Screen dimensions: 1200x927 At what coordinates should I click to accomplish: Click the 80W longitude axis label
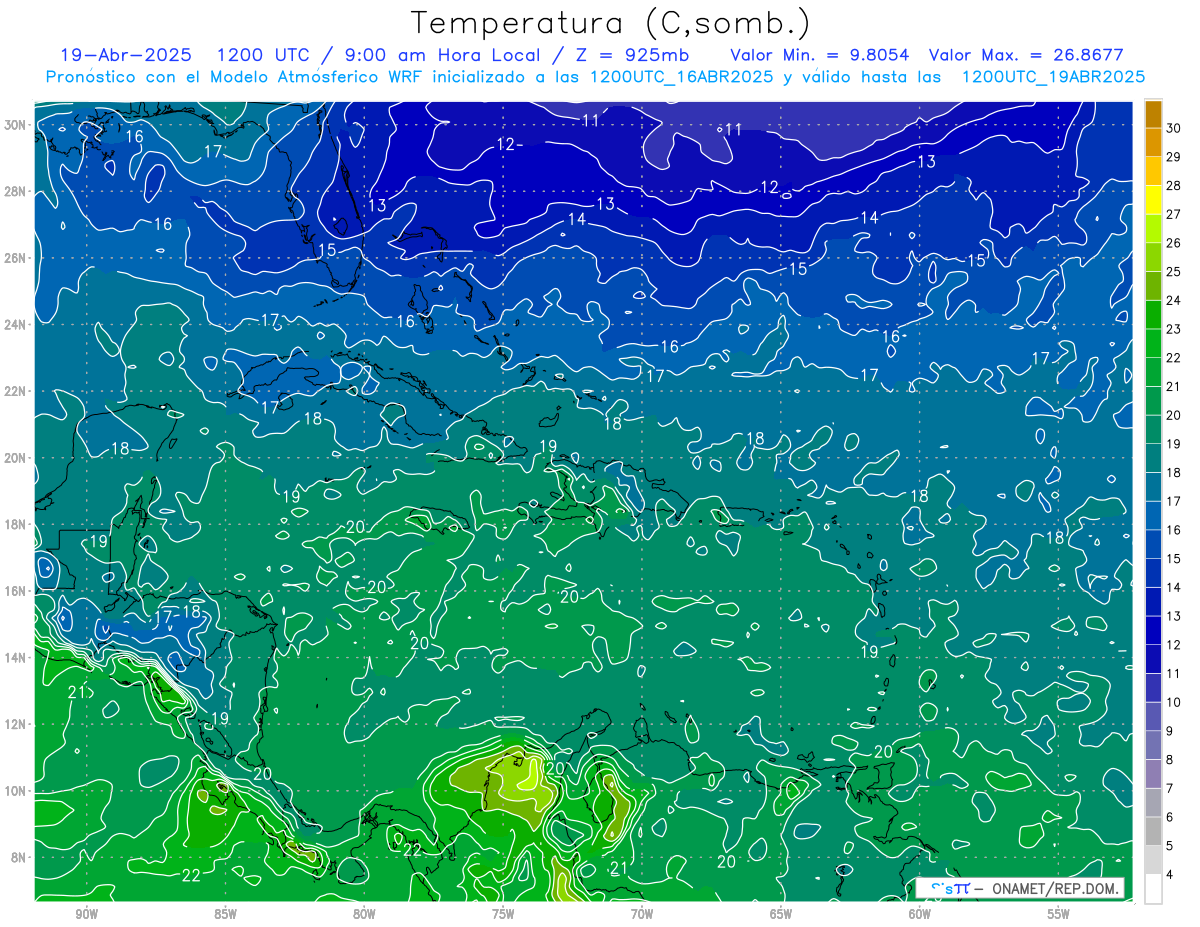pyautogui.click(x=364, y=914)
